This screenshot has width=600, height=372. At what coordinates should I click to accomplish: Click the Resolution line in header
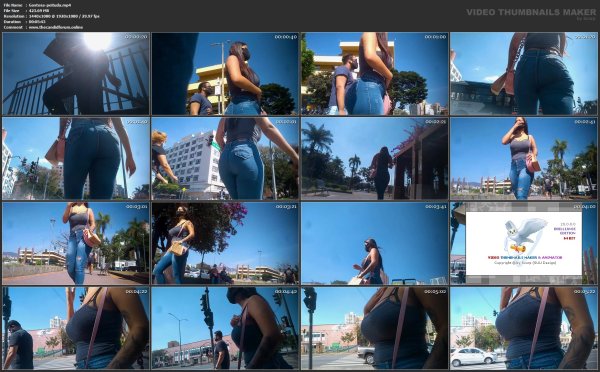point(51,16)
